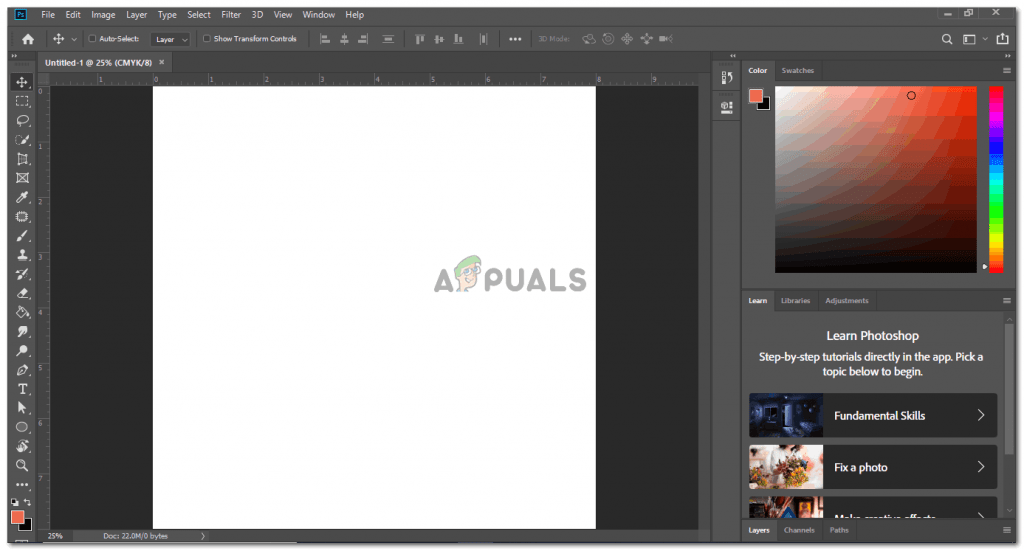Open the Learn panel options menu
The image size is (1024, 551).
pos(1006,301)
